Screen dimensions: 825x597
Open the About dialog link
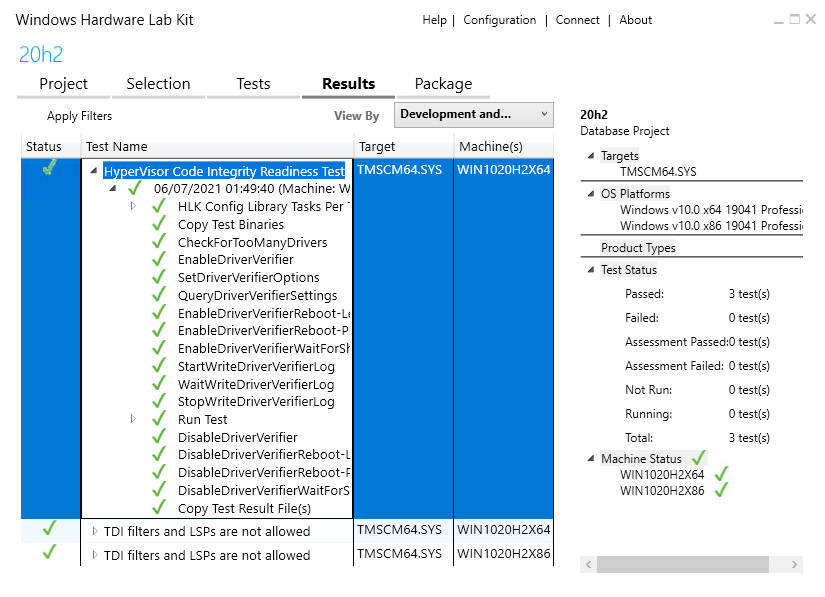(635, 20)
